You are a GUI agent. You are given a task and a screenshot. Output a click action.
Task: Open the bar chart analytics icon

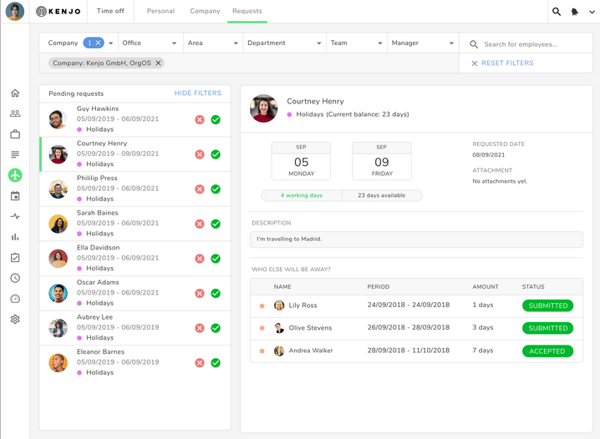click(x=15, y=237)
